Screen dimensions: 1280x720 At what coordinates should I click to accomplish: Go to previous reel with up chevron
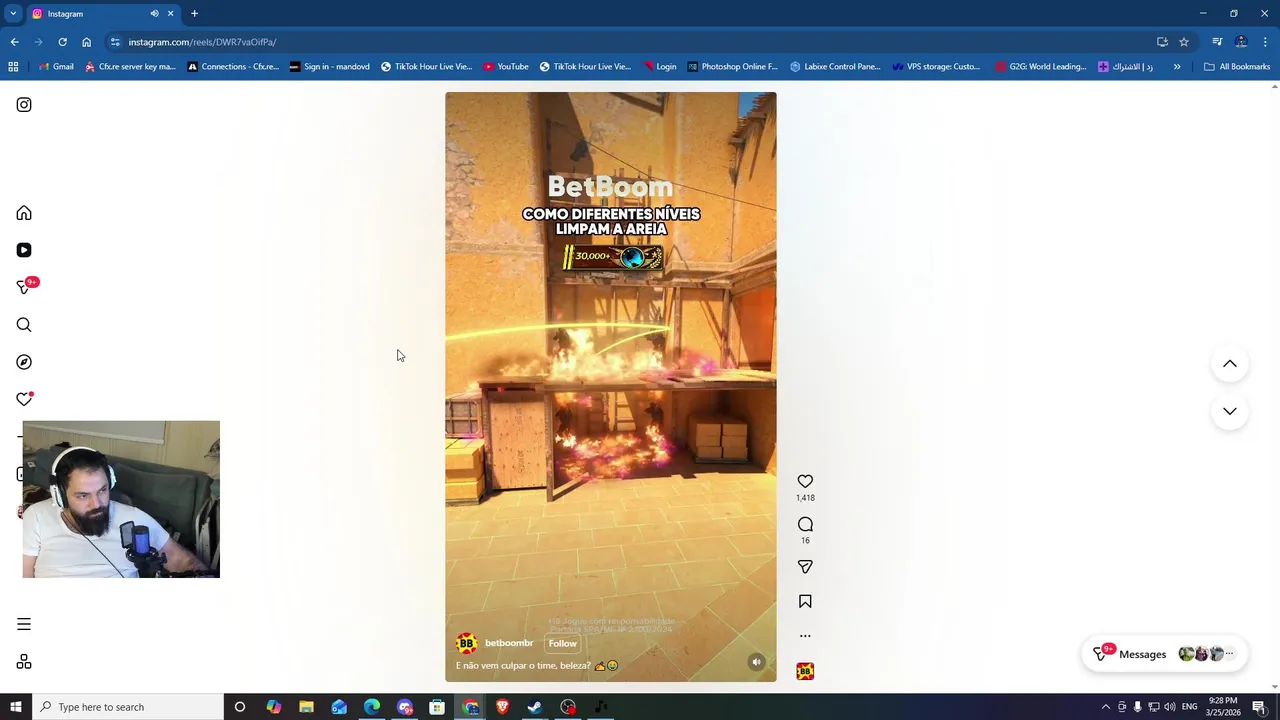click(x=1230, y=364)
